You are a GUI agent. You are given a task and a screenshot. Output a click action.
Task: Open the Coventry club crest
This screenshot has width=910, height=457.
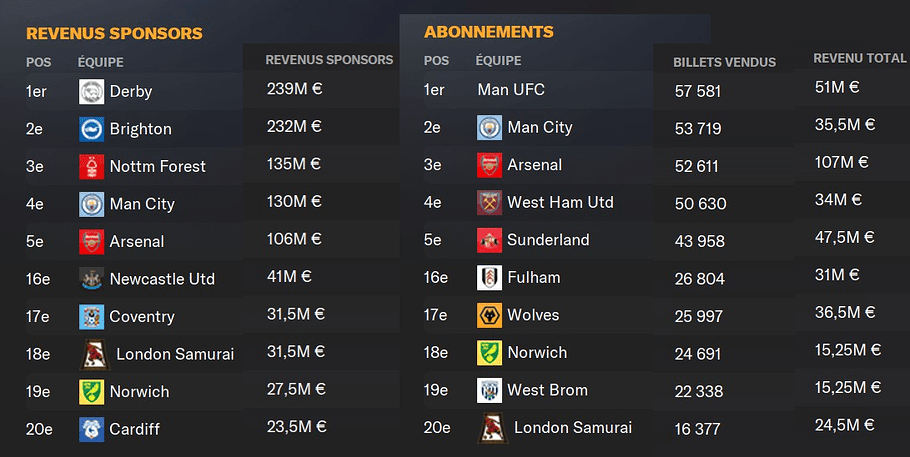92,317
